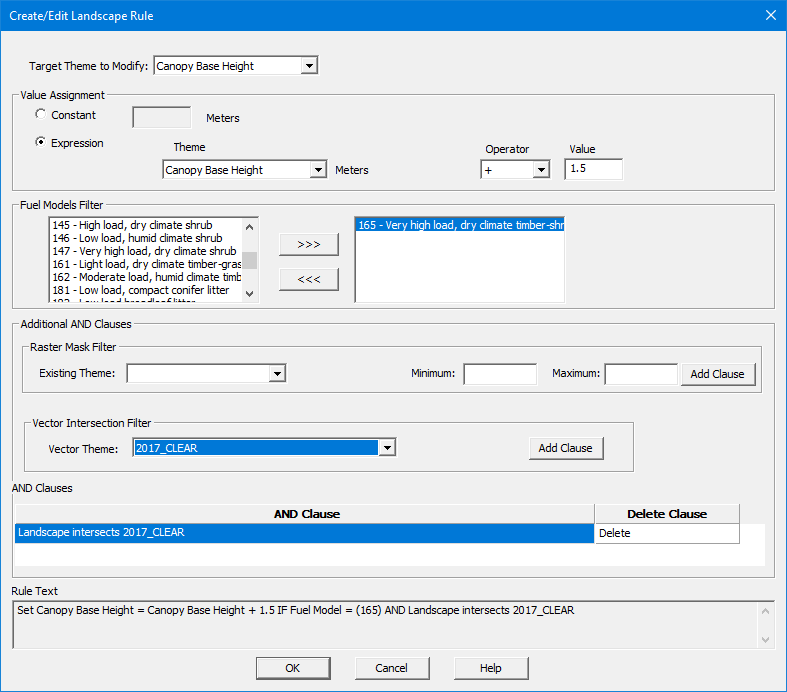Click the AND Clause column header
787x692 pixels.
(305, 514)
